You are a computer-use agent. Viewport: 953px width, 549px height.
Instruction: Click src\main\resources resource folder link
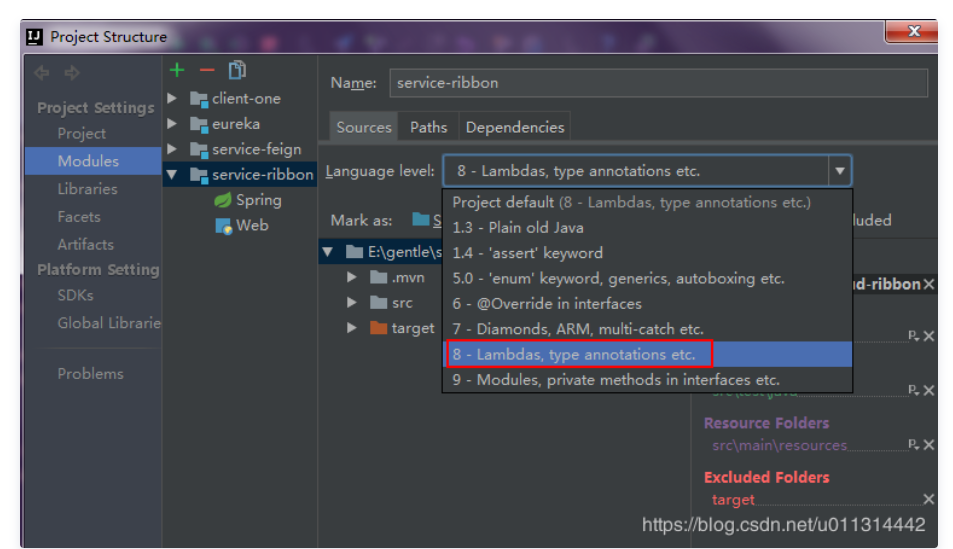coord(780,446)
